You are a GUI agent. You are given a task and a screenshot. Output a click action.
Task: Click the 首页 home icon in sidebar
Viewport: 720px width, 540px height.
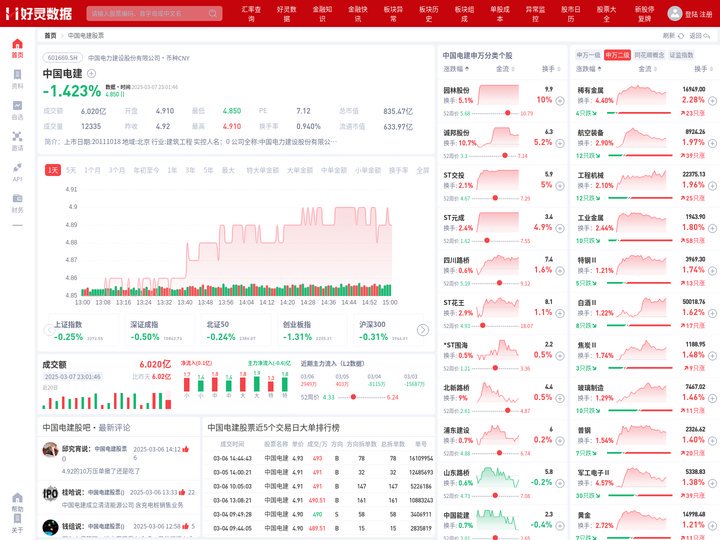(17, 44)
